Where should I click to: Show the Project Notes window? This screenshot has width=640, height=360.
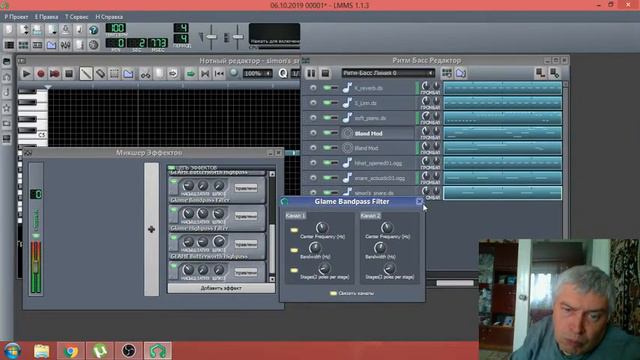(x=79, y=44)
